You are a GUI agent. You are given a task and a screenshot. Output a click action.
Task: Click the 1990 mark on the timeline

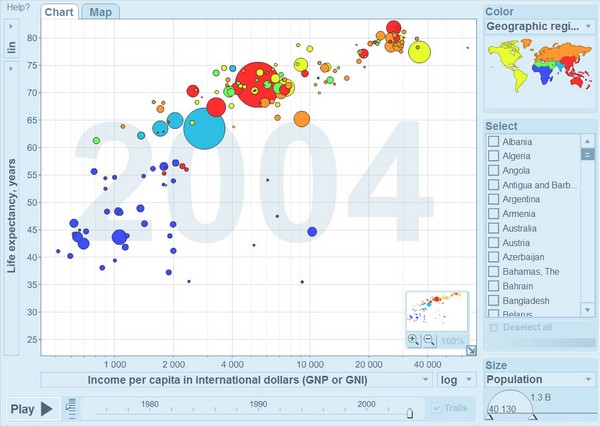pyautogui.click(x=258, y=404)
